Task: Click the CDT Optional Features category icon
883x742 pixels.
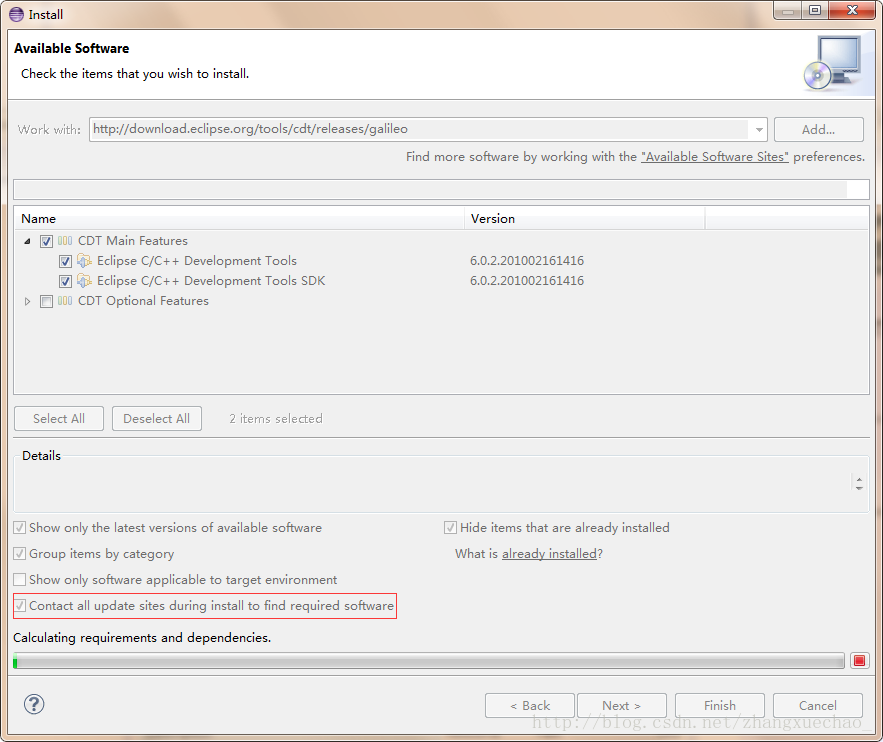Action: tap(65, 301)
